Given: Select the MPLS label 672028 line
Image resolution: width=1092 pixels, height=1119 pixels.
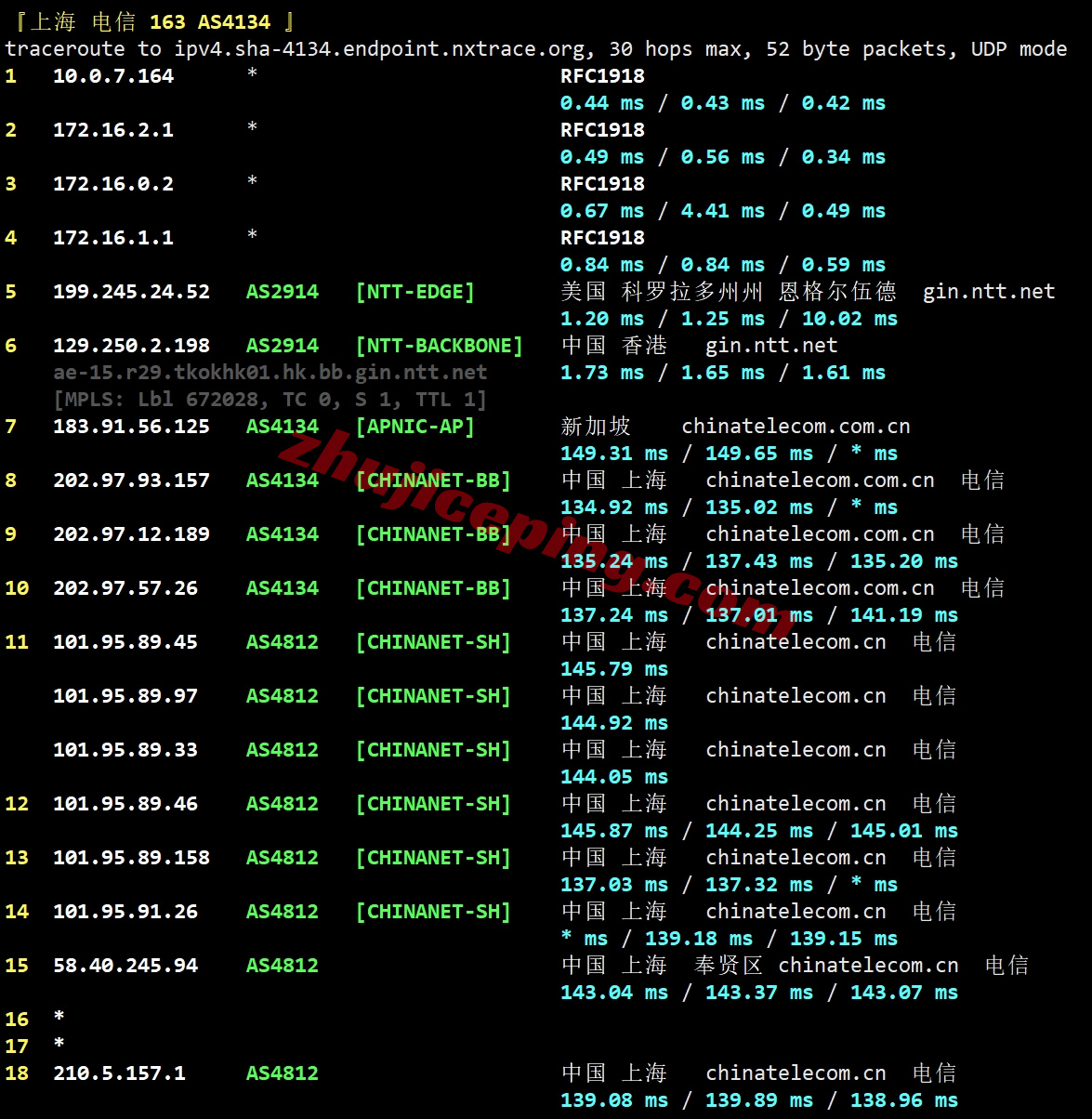Looking at the screenshot, I should (x=270, y=400).
